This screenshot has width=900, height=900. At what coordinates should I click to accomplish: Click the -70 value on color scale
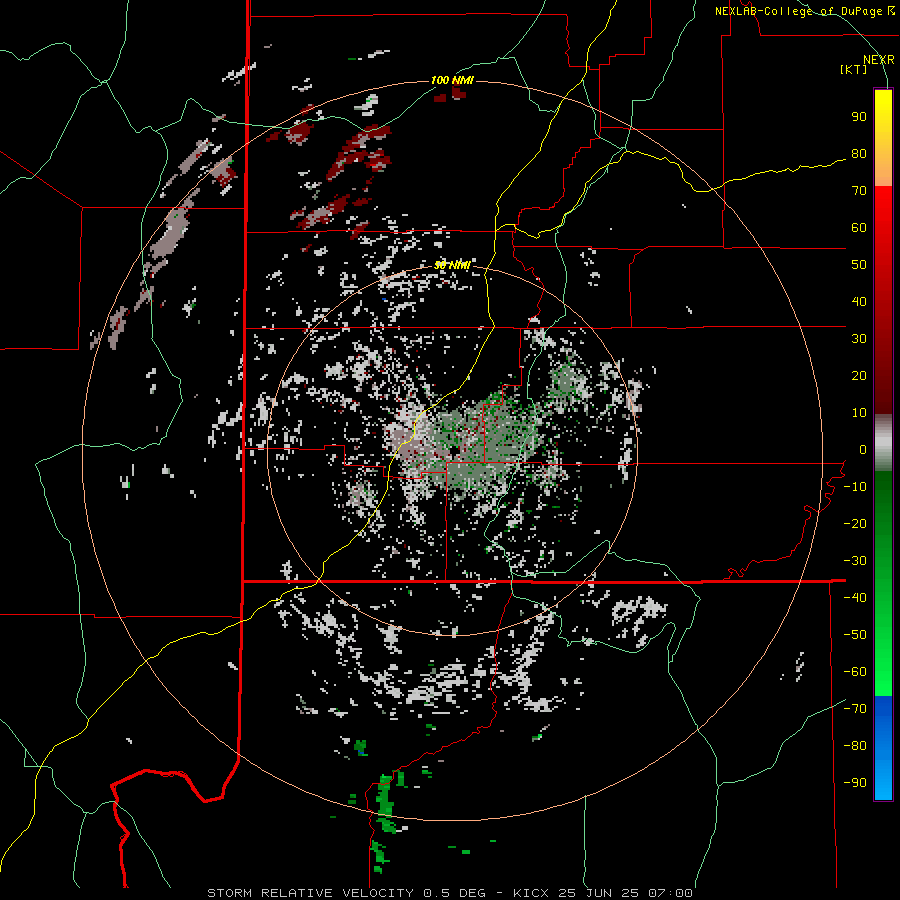pos(855,708)
